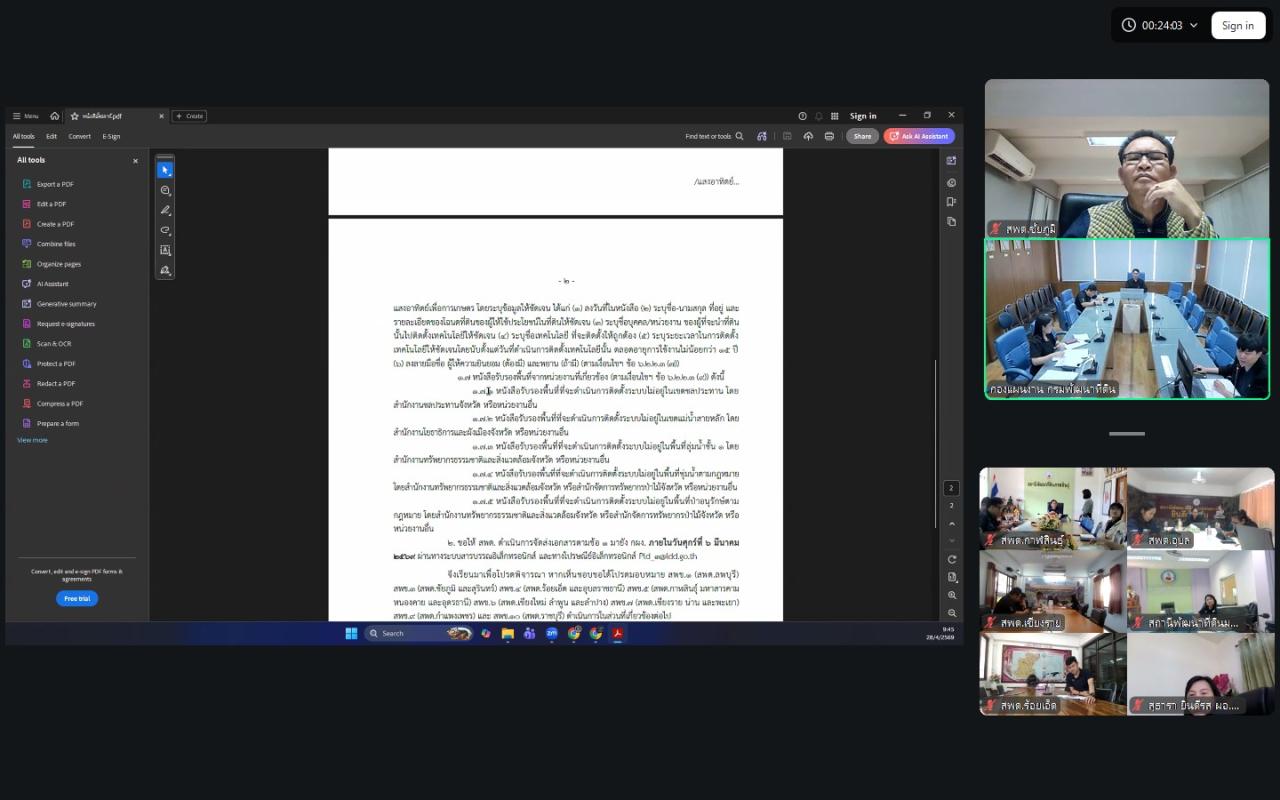
Task: Click the upload to cloud icon
Action: tap(808, 136)
